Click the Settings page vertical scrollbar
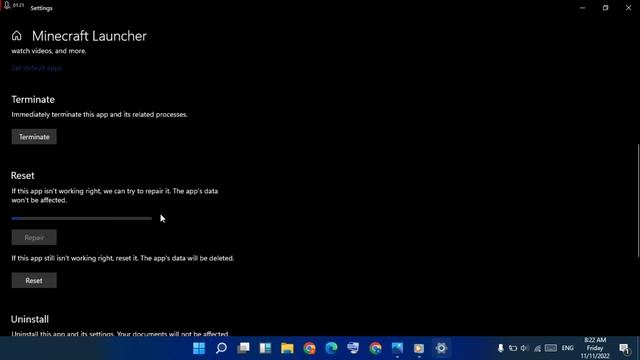Screen dimensions: 640x360 pos(638,200)
